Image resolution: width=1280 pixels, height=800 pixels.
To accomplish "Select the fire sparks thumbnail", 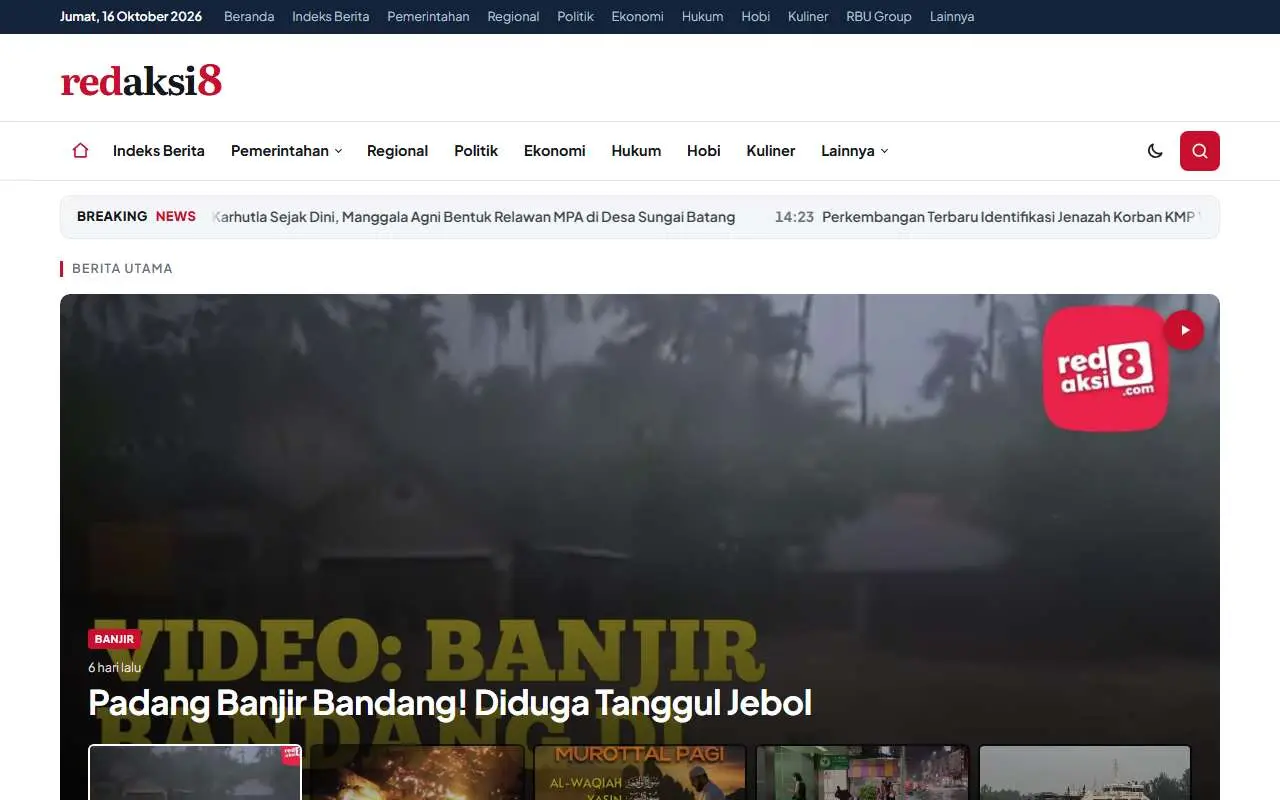I will pyautogui.click(x=418, y=772).
